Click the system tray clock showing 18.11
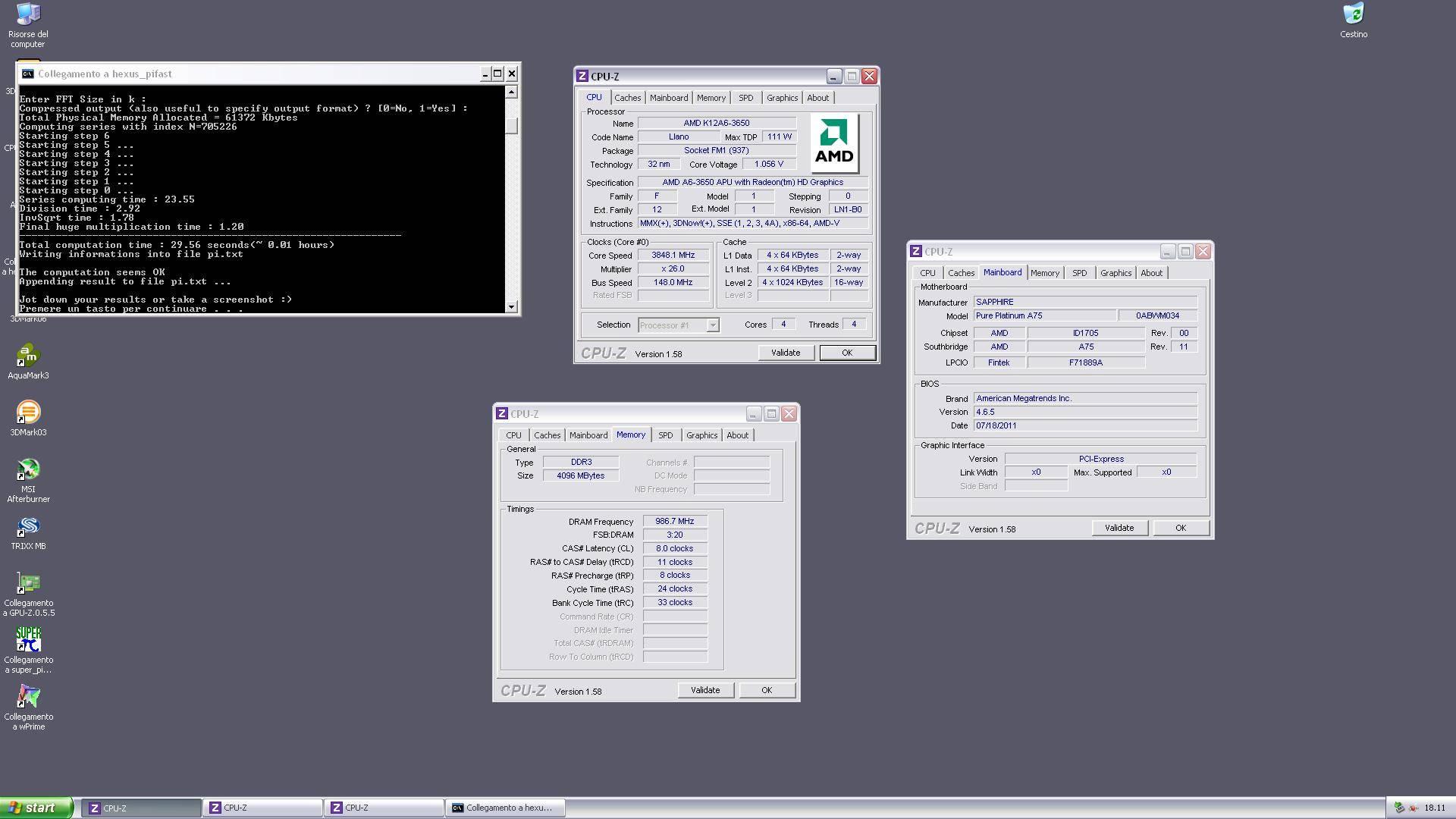This screenshot has width=1456, height=819. [x=1434, y=808]
